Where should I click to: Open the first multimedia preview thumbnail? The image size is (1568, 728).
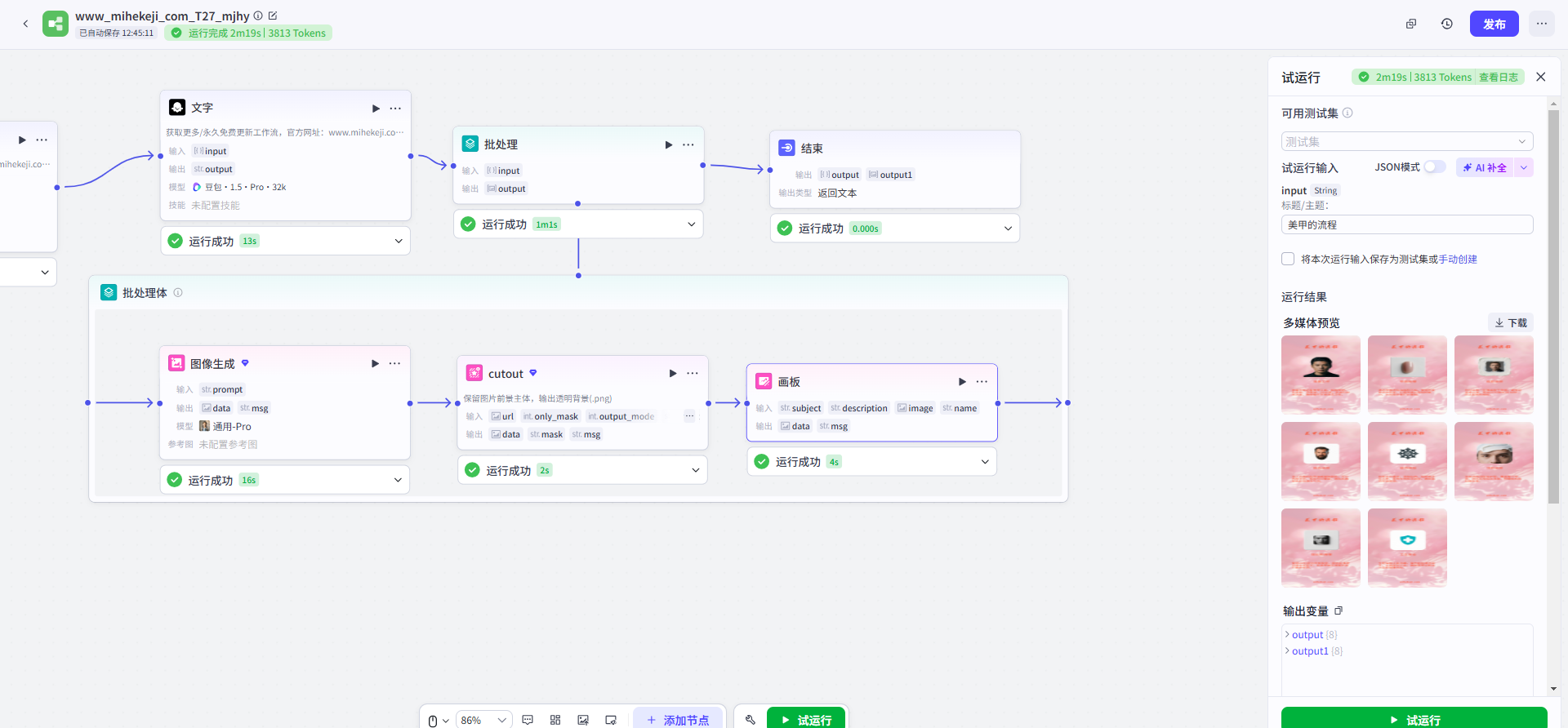pos(1321,375)
